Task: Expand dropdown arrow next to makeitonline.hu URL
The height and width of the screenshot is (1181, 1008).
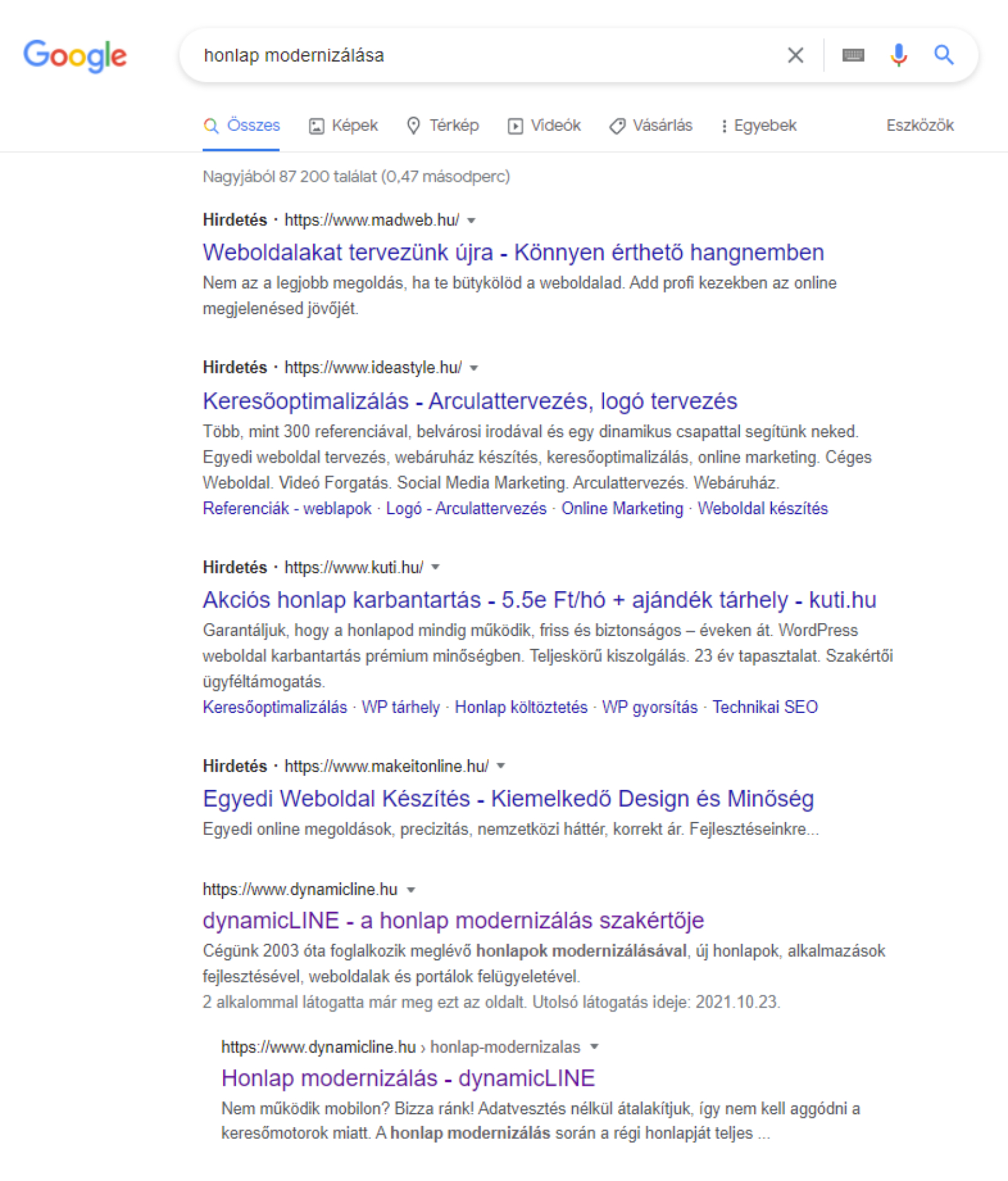Action: pos(501,766)
